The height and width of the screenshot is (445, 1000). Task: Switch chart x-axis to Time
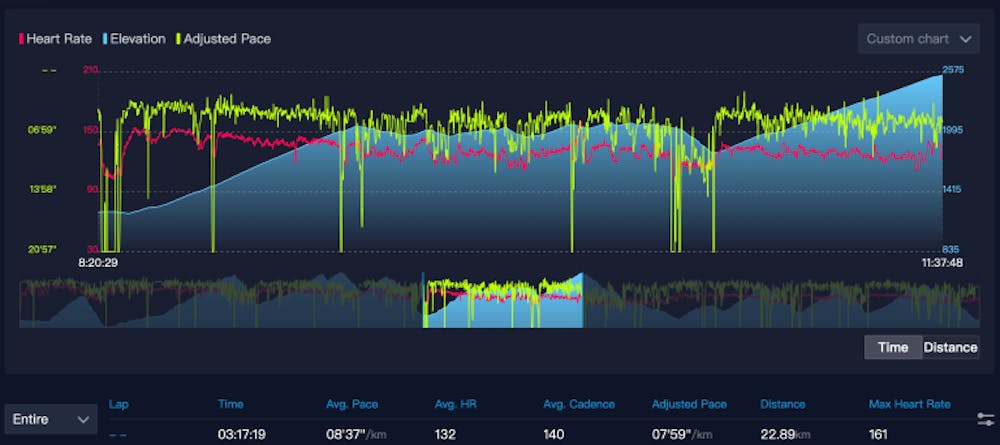click(x=892, y=347)
